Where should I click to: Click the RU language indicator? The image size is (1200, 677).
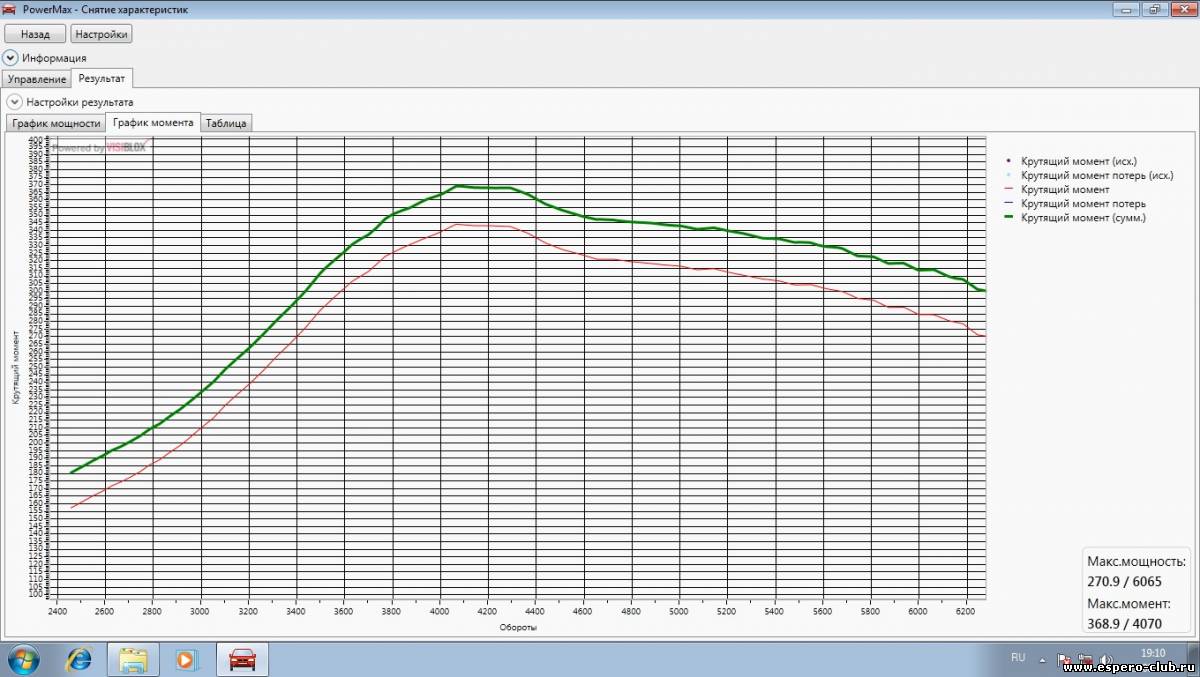(1018, 657)
